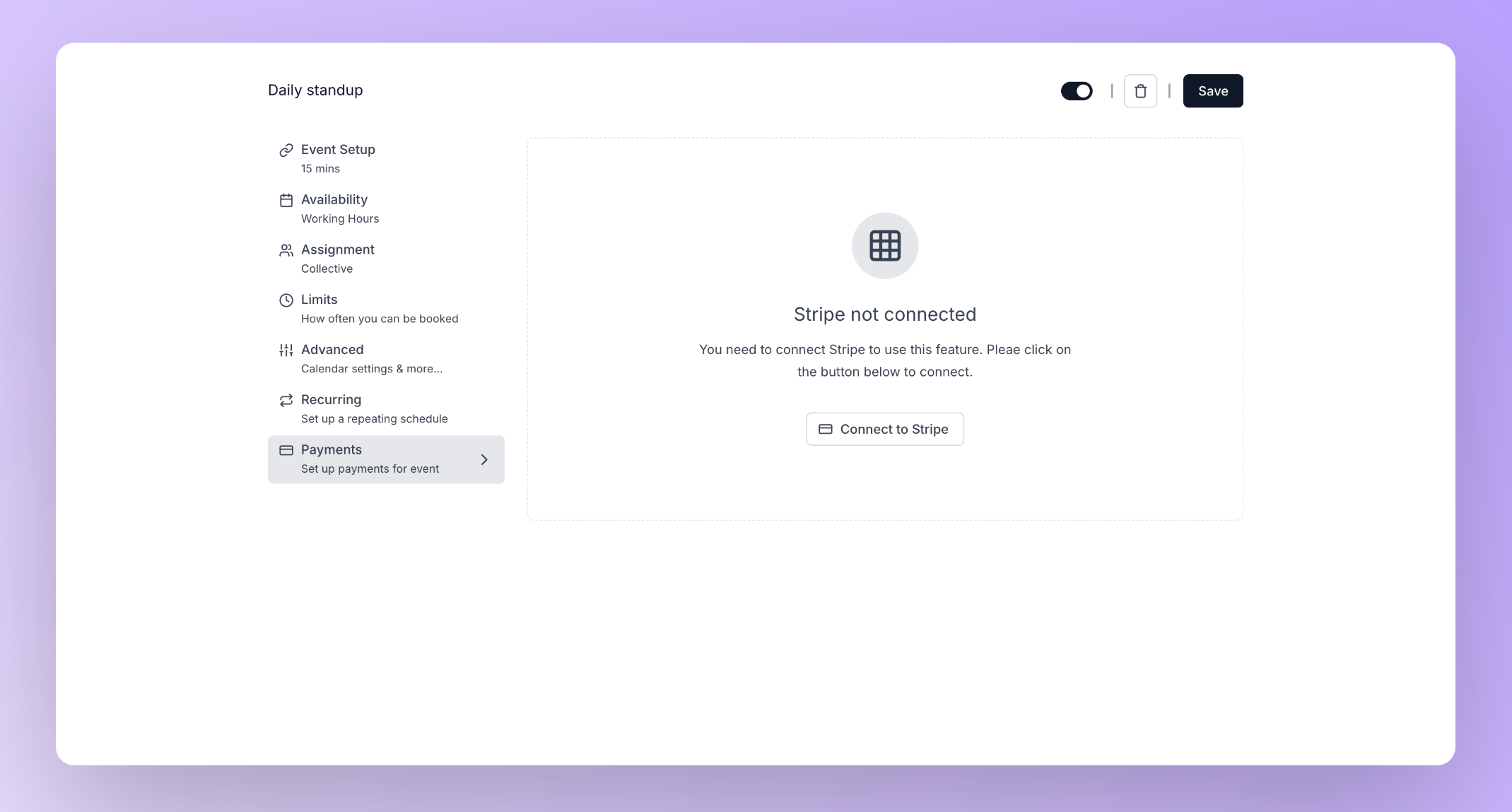Select the Availability calendar icon
The width and height of the screenshot is (1512, 812).
286,200
